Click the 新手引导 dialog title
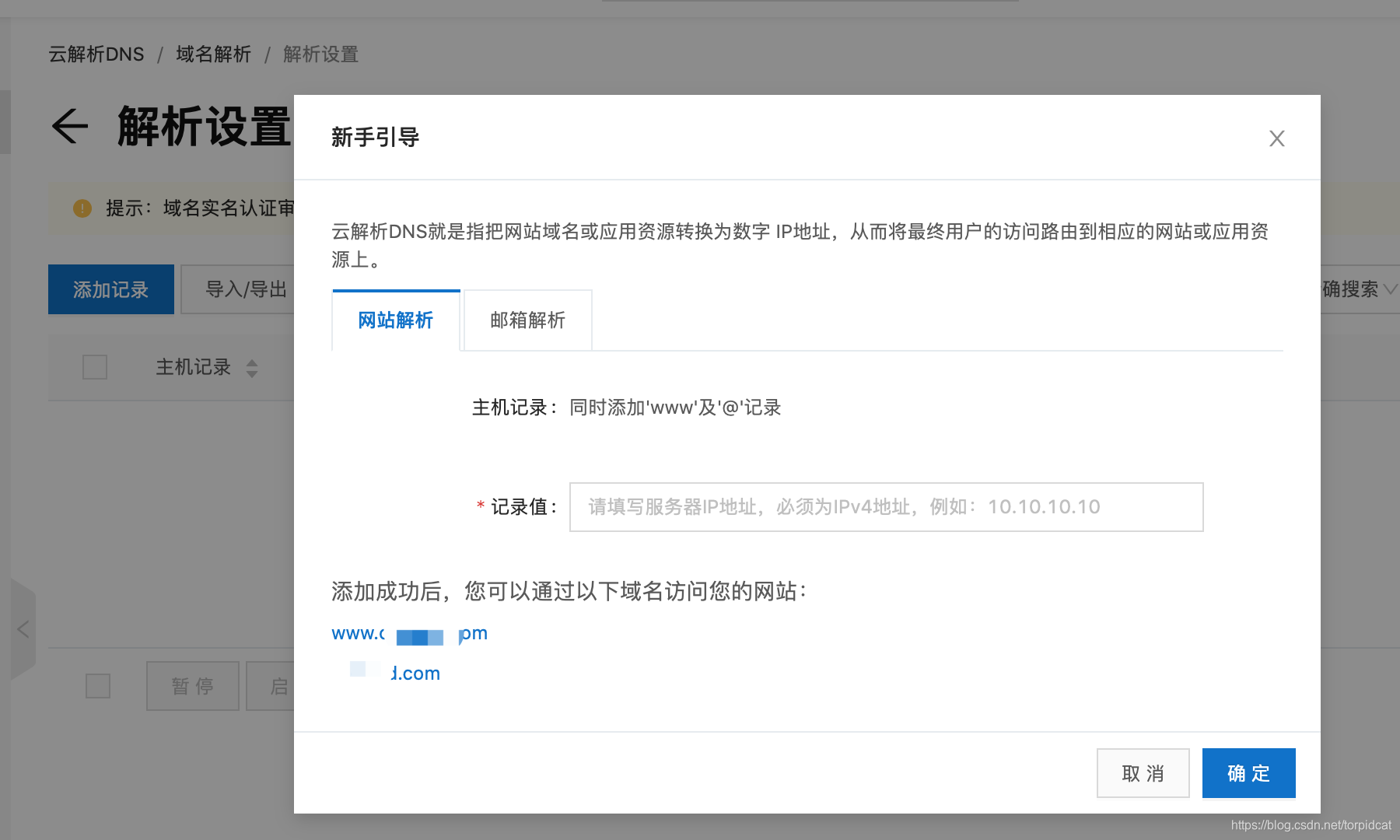 376,138
